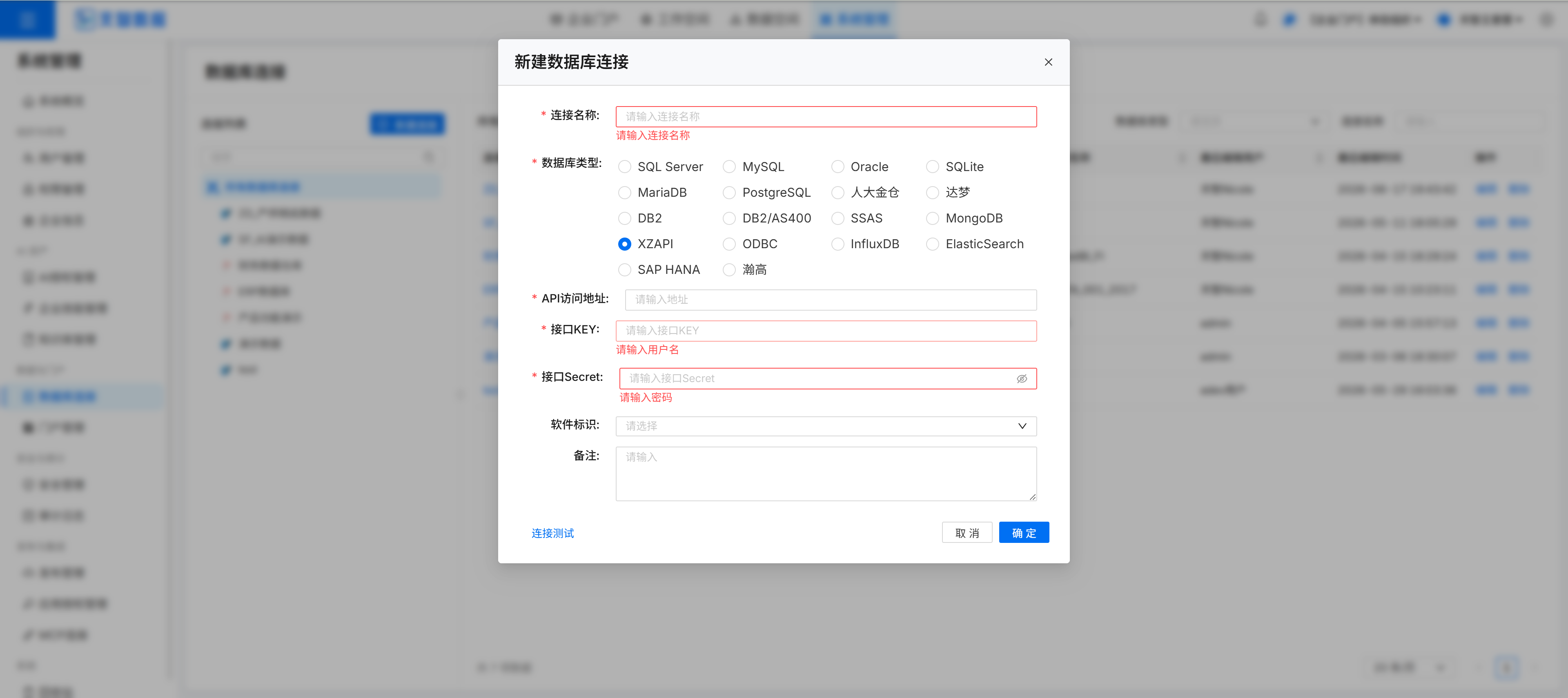Open the 软件标识 dropdown
The image size is (1568, 698).
[826, 426]
